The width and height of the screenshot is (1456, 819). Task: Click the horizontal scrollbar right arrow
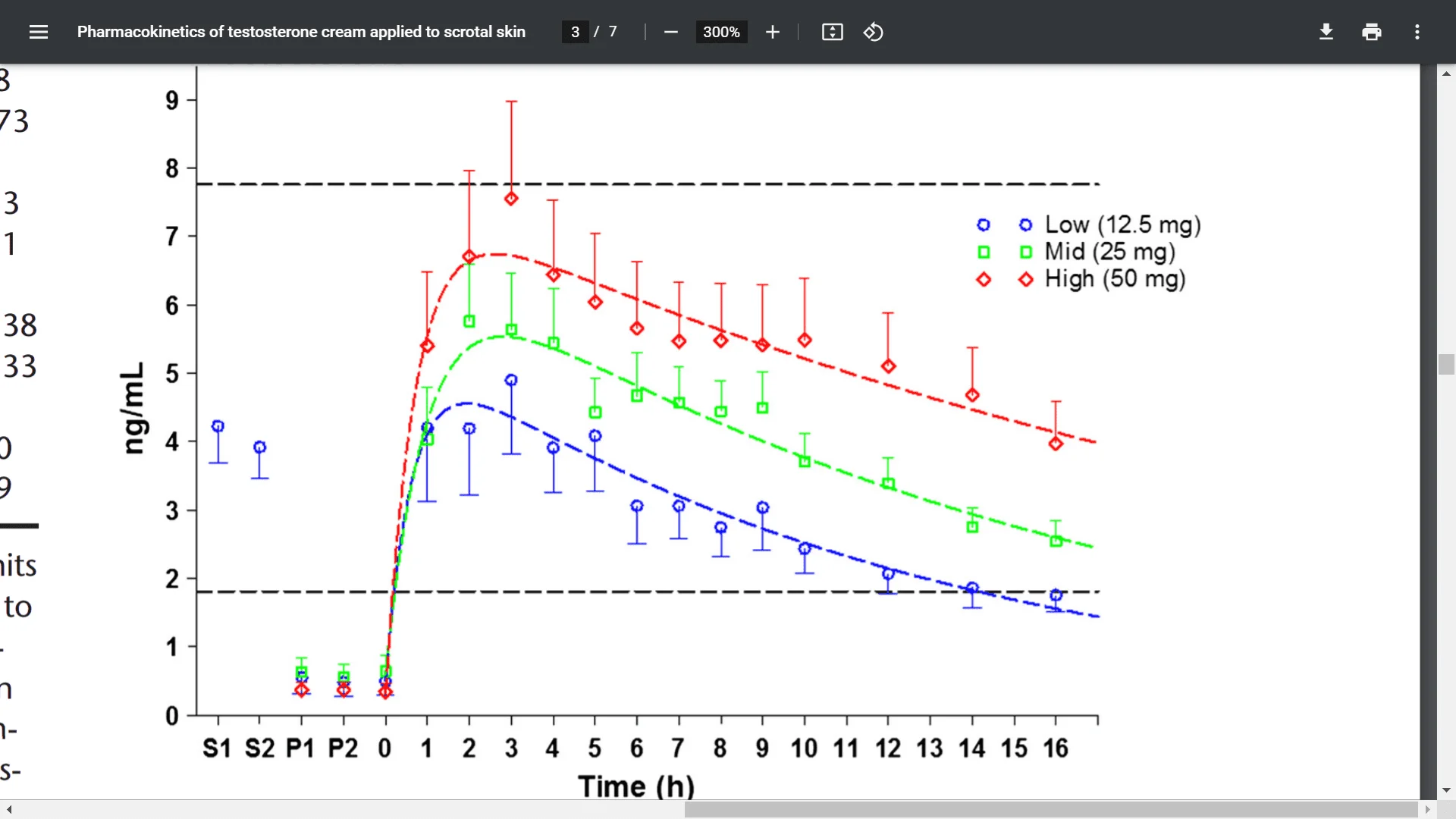click(1427, 809)
